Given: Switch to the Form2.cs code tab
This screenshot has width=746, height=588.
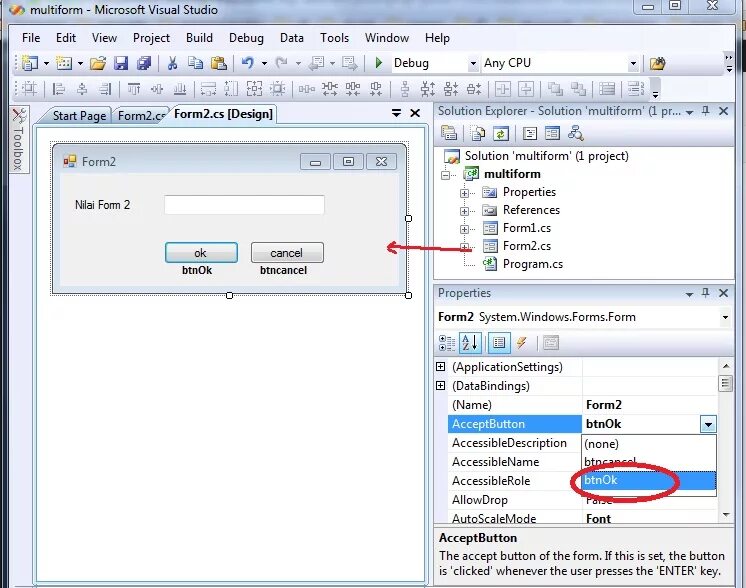Looking at the screenshot, I should point(141,116).
